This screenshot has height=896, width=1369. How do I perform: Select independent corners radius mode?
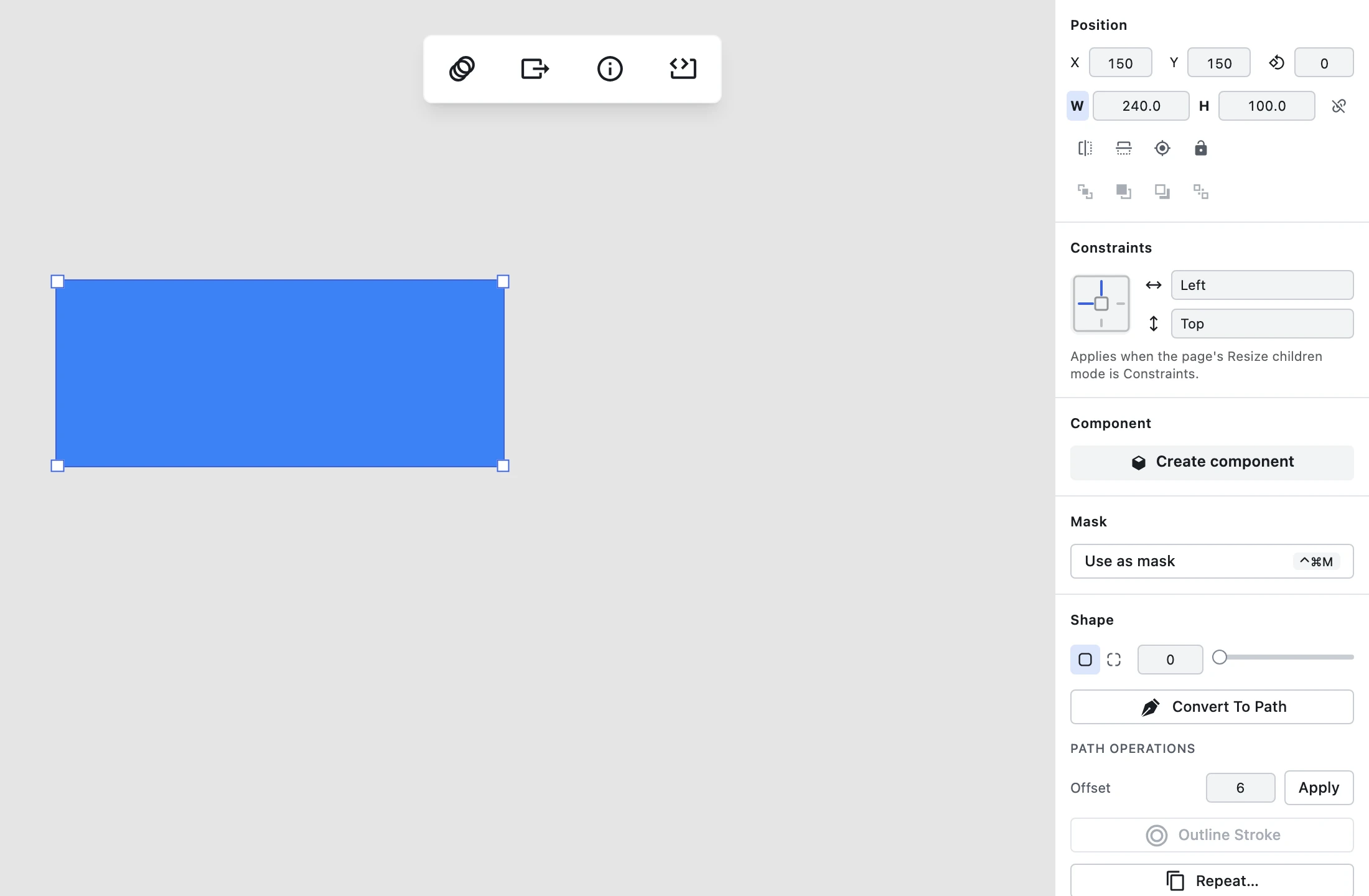(1114, 660)
